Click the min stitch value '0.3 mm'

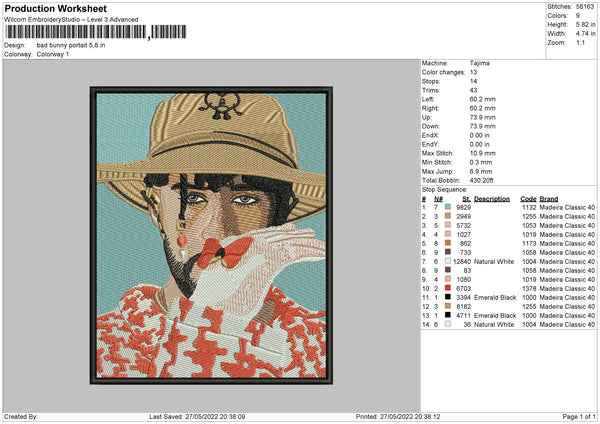[x=481, y=162]
